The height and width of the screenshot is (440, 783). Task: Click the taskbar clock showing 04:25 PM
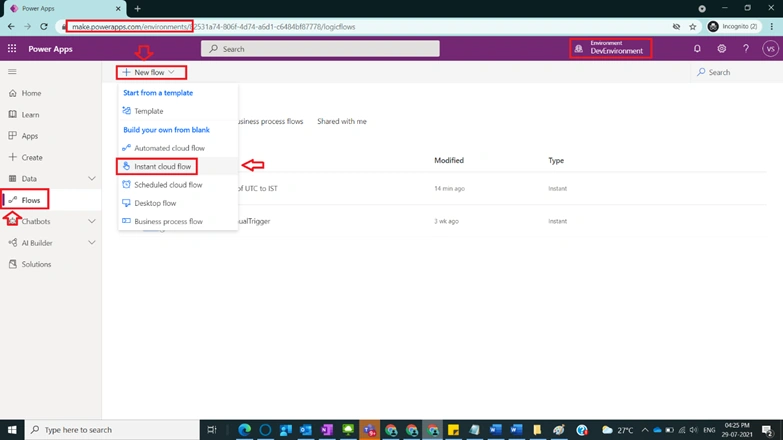click(738, 430)
